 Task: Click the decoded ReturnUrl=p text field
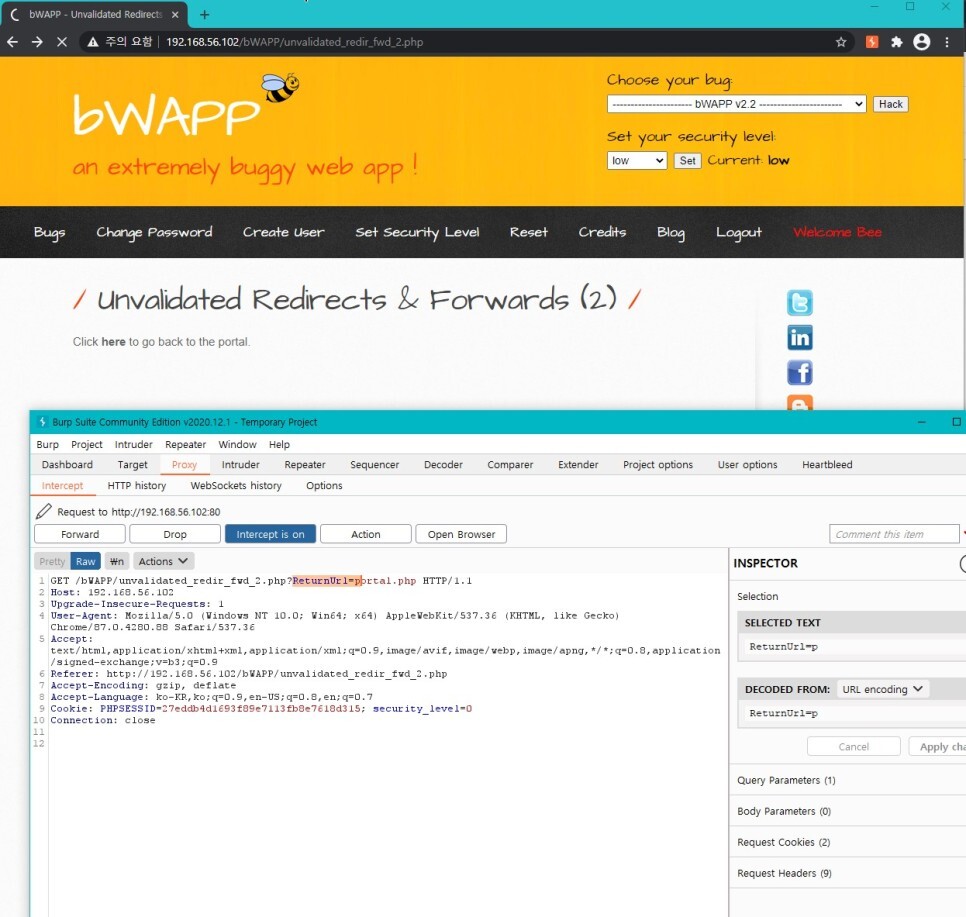(x=852, y=713)
